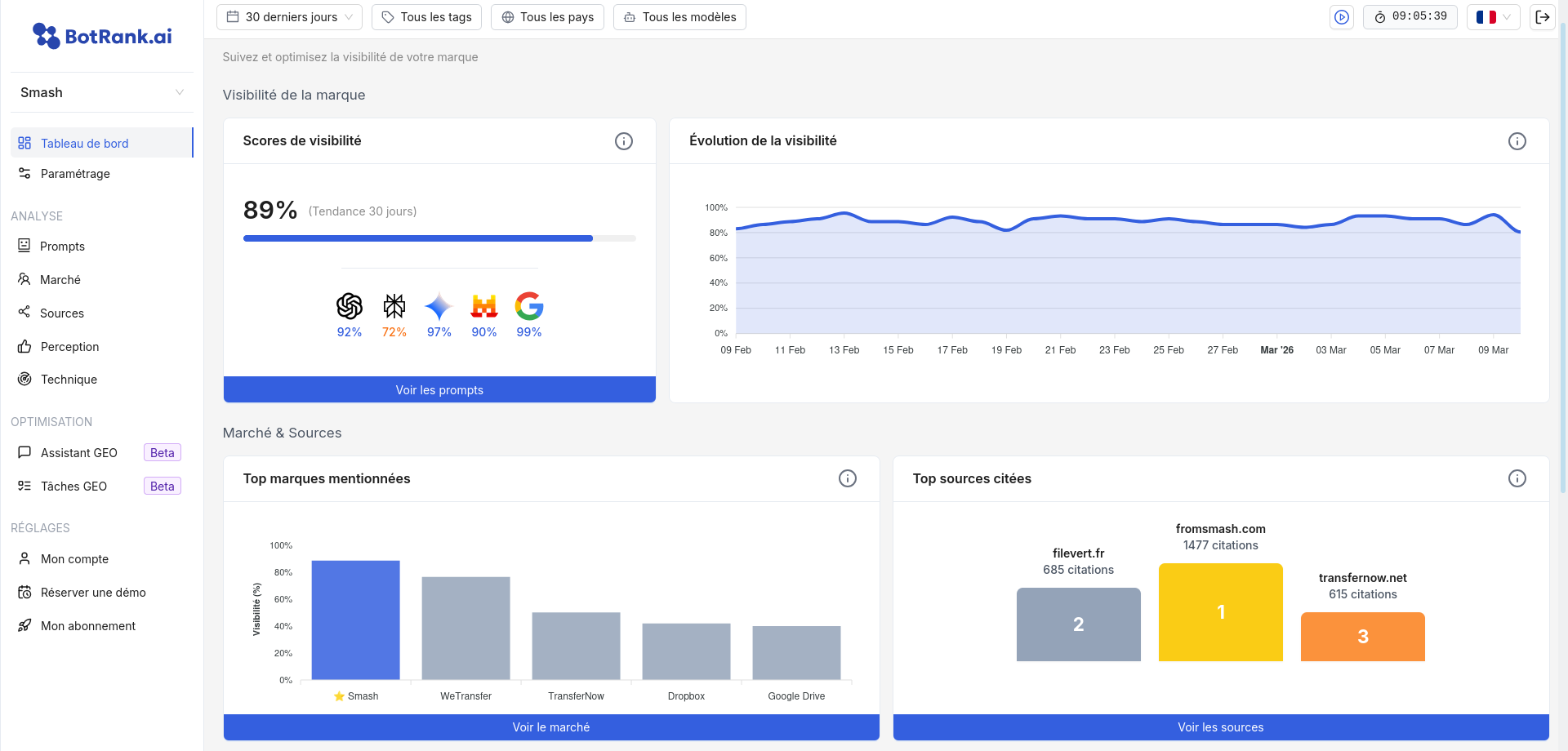Click the Technique target icon
1568x751 pixels.
(x=24, y=379)
